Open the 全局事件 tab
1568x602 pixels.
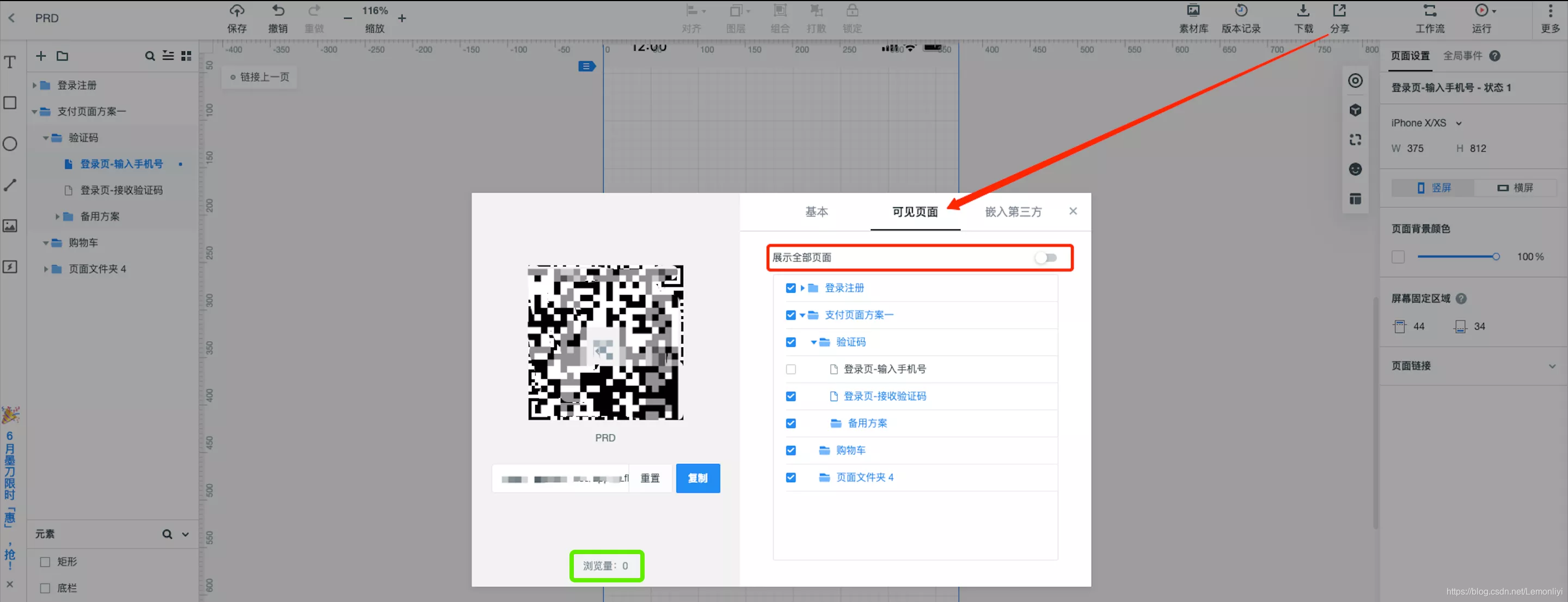click(1462, 56)
